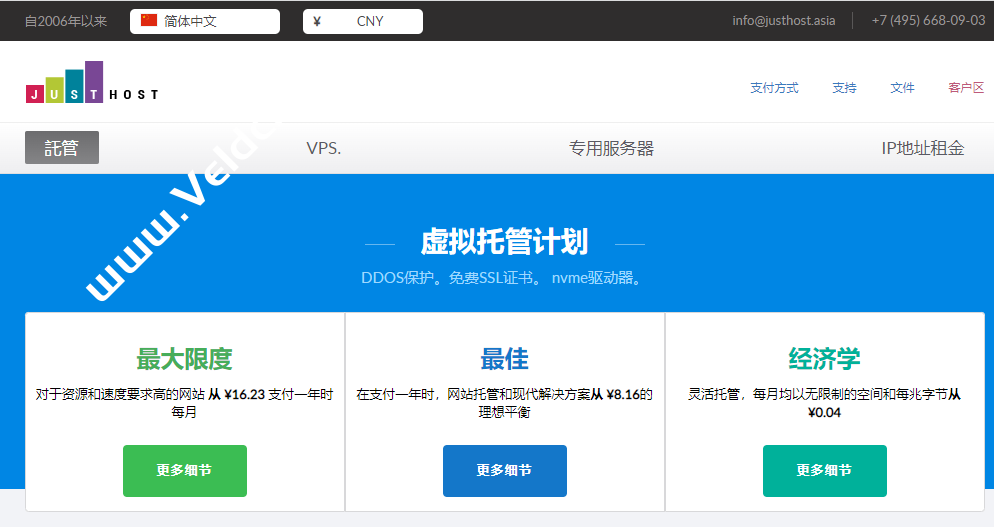Open the 支付方式 payment methods link

[x=774, y=88]
